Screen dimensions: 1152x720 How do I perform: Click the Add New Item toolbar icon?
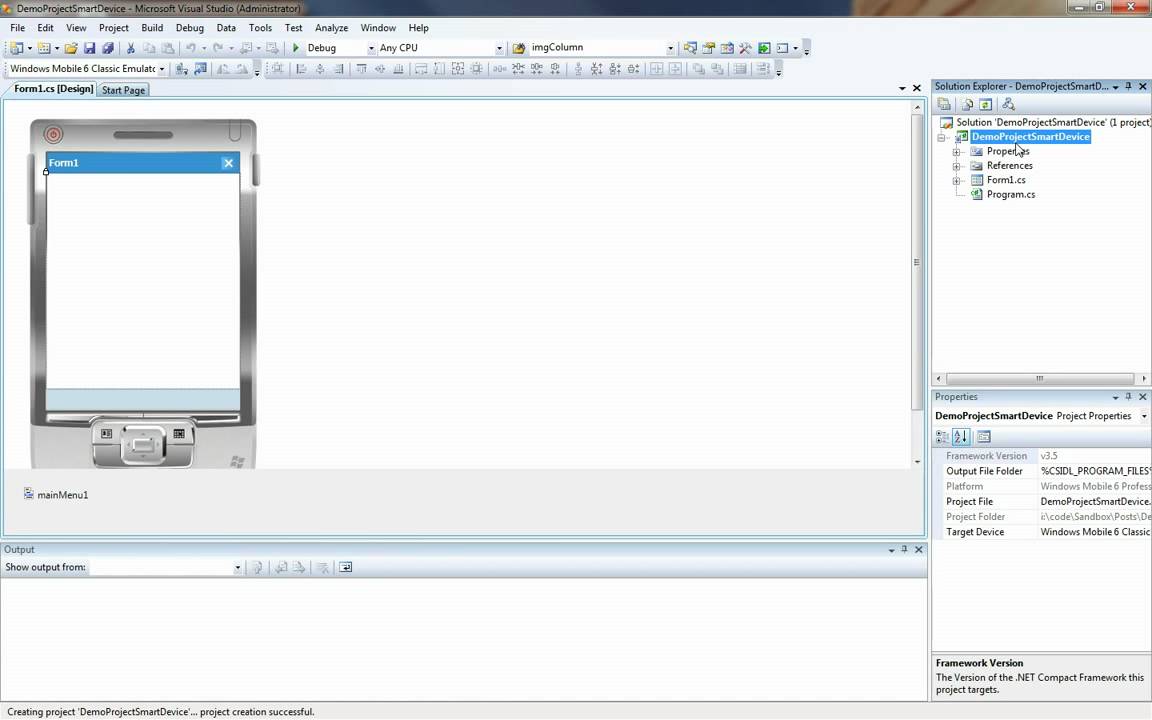(44, 48)
